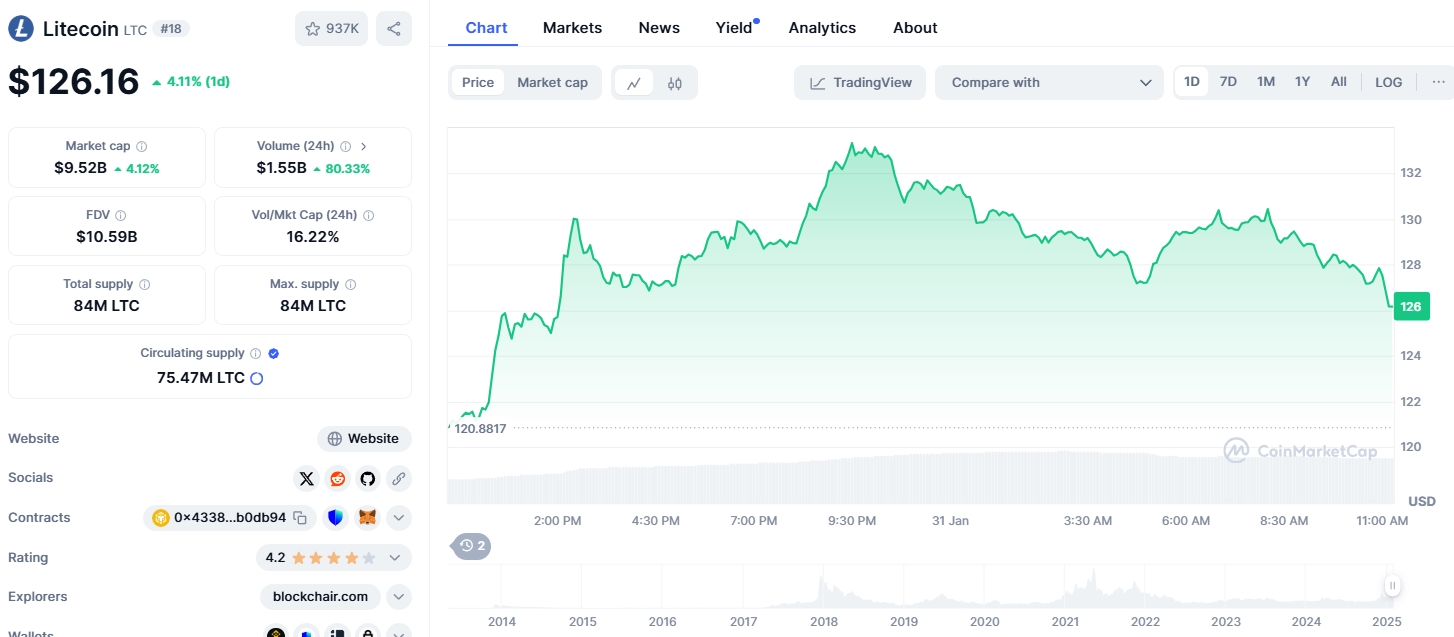The height and width of the screenshot is (637, 1454).
Task: Switch to candlestick chart icon
Action: 675,83
